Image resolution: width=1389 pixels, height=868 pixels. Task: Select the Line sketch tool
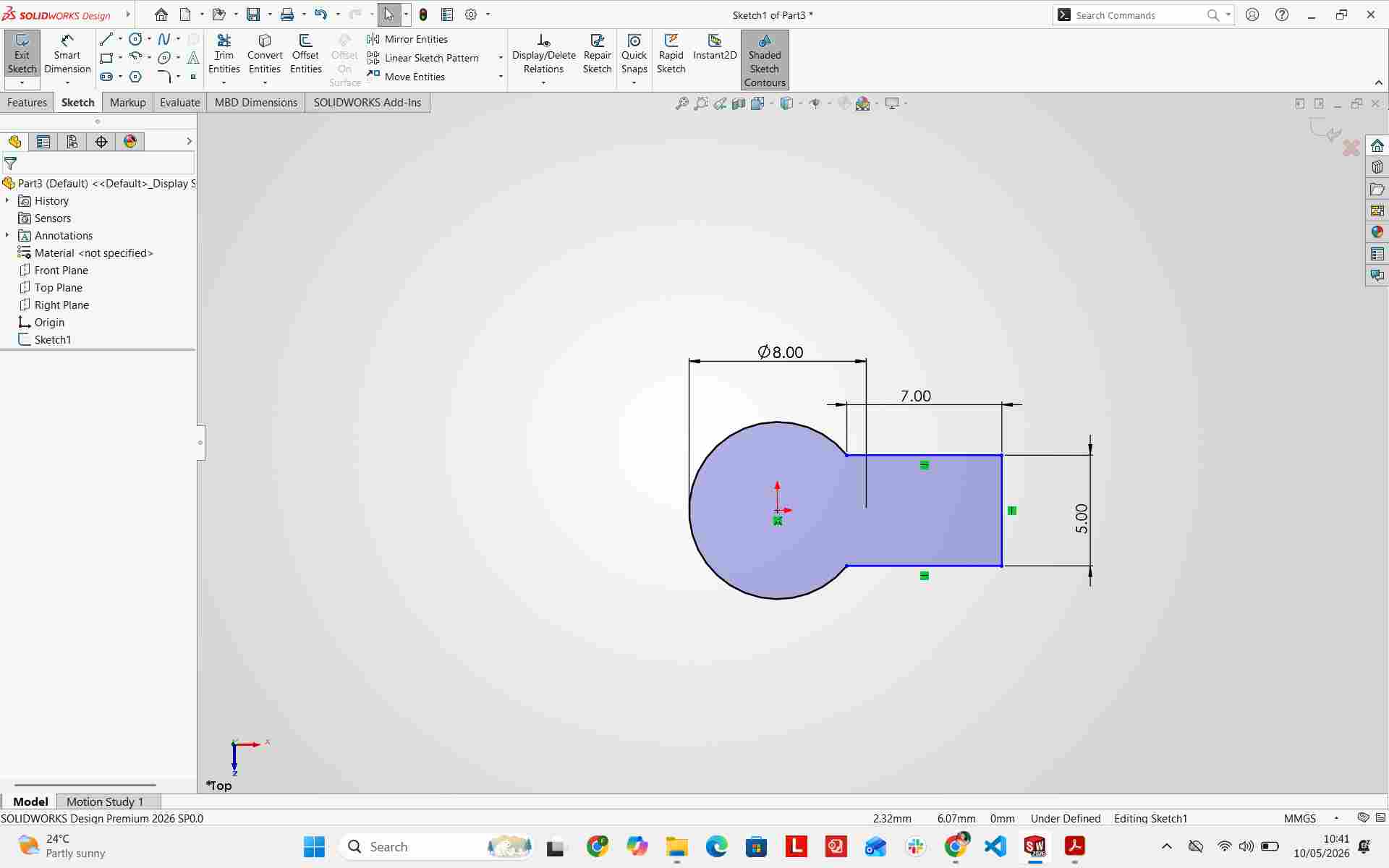106,39
